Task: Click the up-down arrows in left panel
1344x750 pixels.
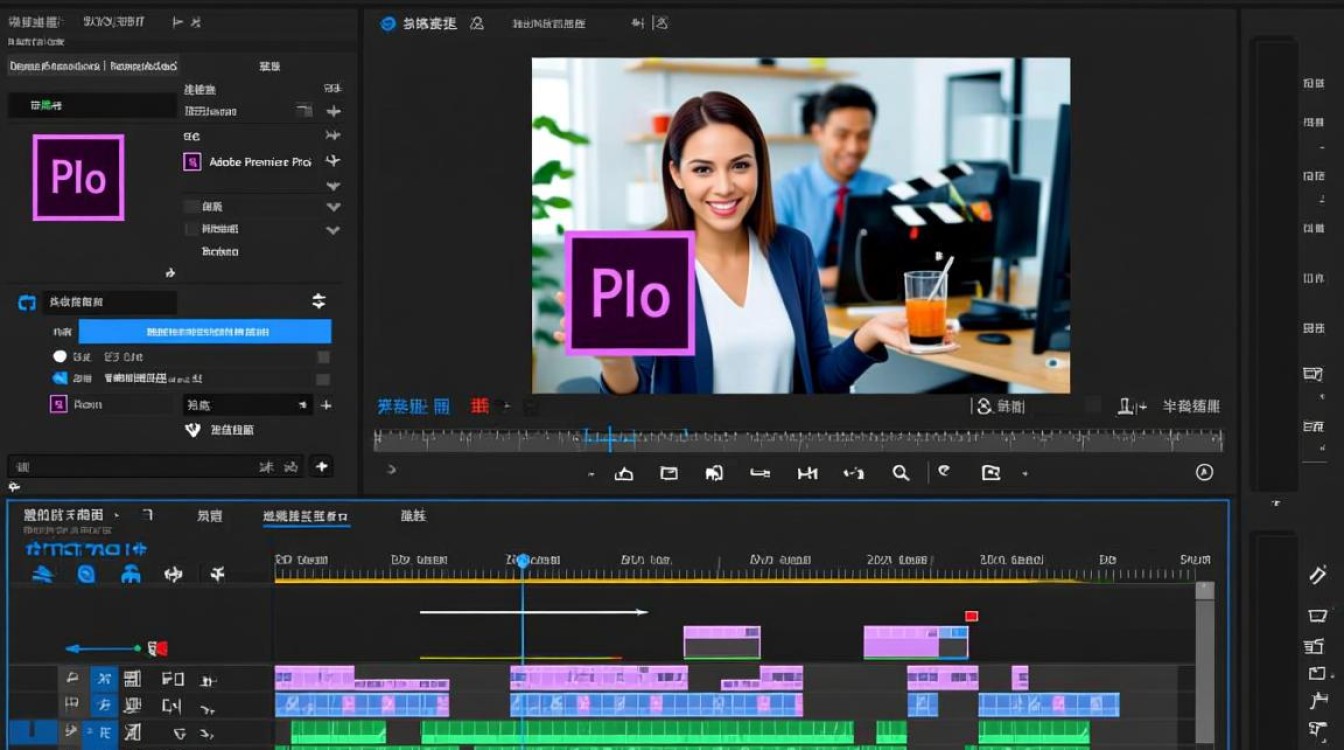Action: click(x=319, y=300)
